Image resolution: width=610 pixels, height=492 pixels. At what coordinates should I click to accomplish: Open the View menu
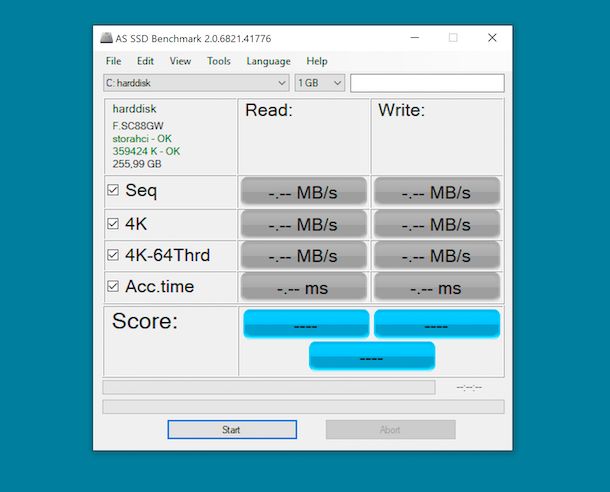[180, 61]
